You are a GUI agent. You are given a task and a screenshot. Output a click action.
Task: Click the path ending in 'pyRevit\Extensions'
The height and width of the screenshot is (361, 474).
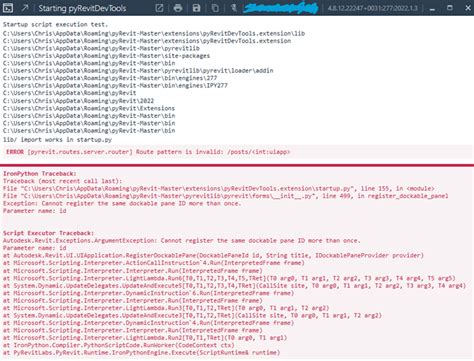click(x=89, y=108)
